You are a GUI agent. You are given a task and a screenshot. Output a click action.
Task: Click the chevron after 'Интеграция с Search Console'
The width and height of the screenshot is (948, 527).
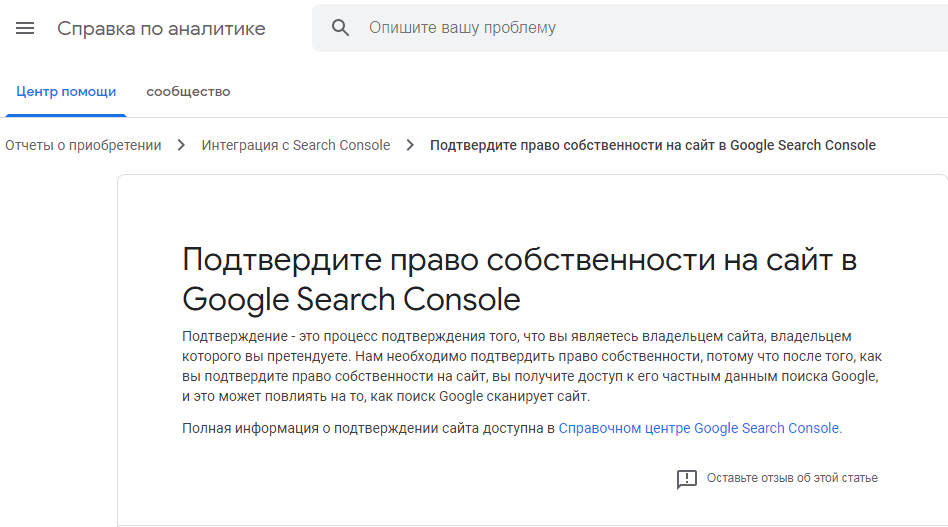point(410,146)
